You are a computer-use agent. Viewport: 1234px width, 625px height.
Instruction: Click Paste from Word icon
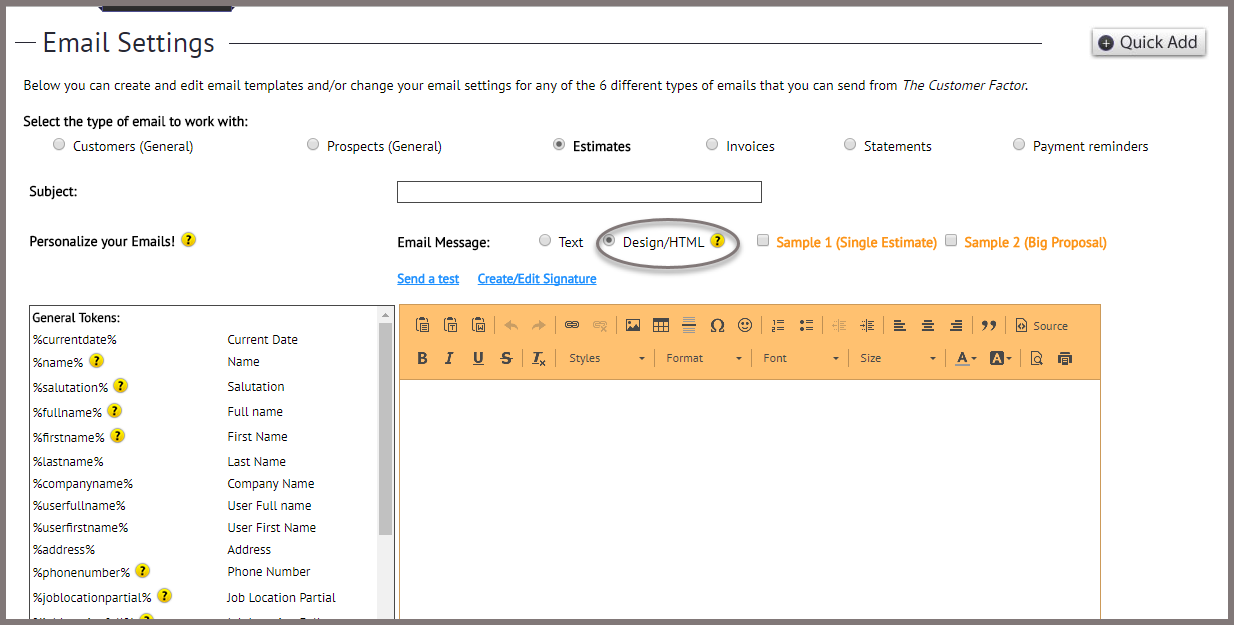click(479, 325)
